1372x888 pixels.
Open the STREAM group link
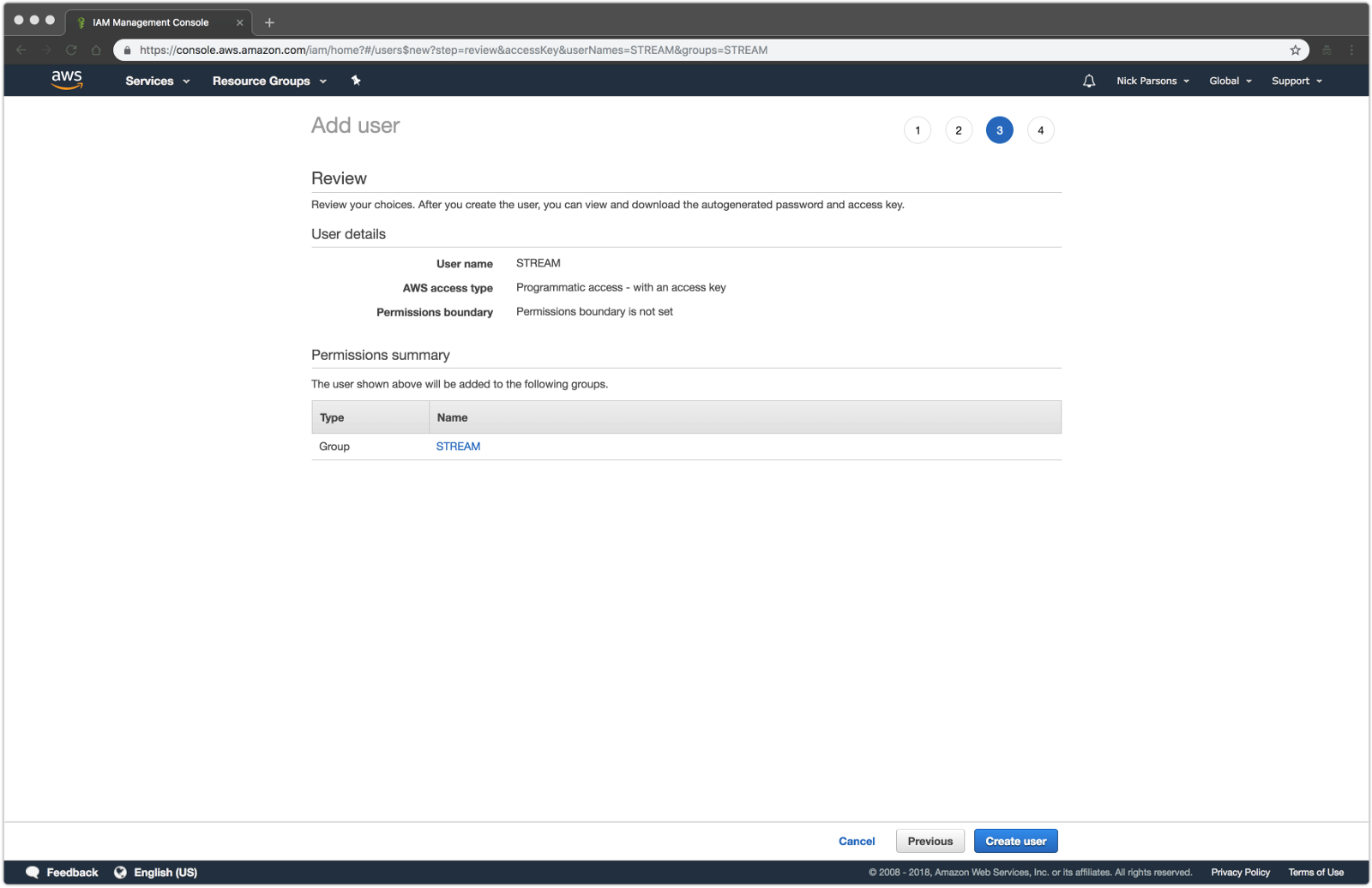(458, 447)
